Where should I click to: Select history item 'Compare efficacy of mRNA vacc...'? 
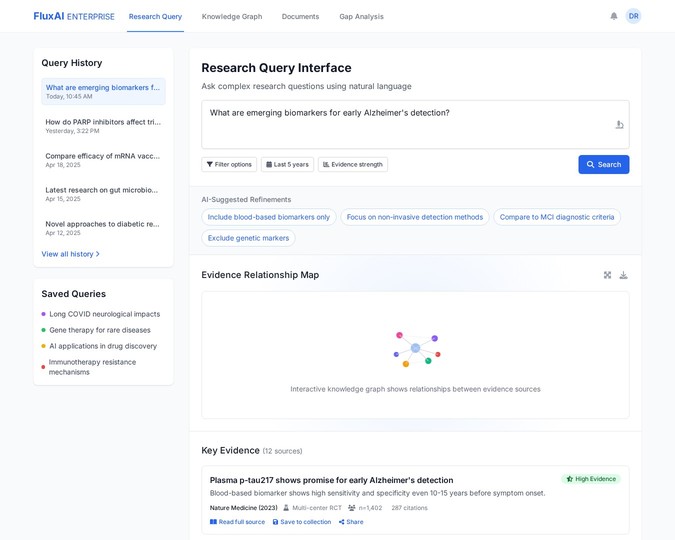click(103, 160)
